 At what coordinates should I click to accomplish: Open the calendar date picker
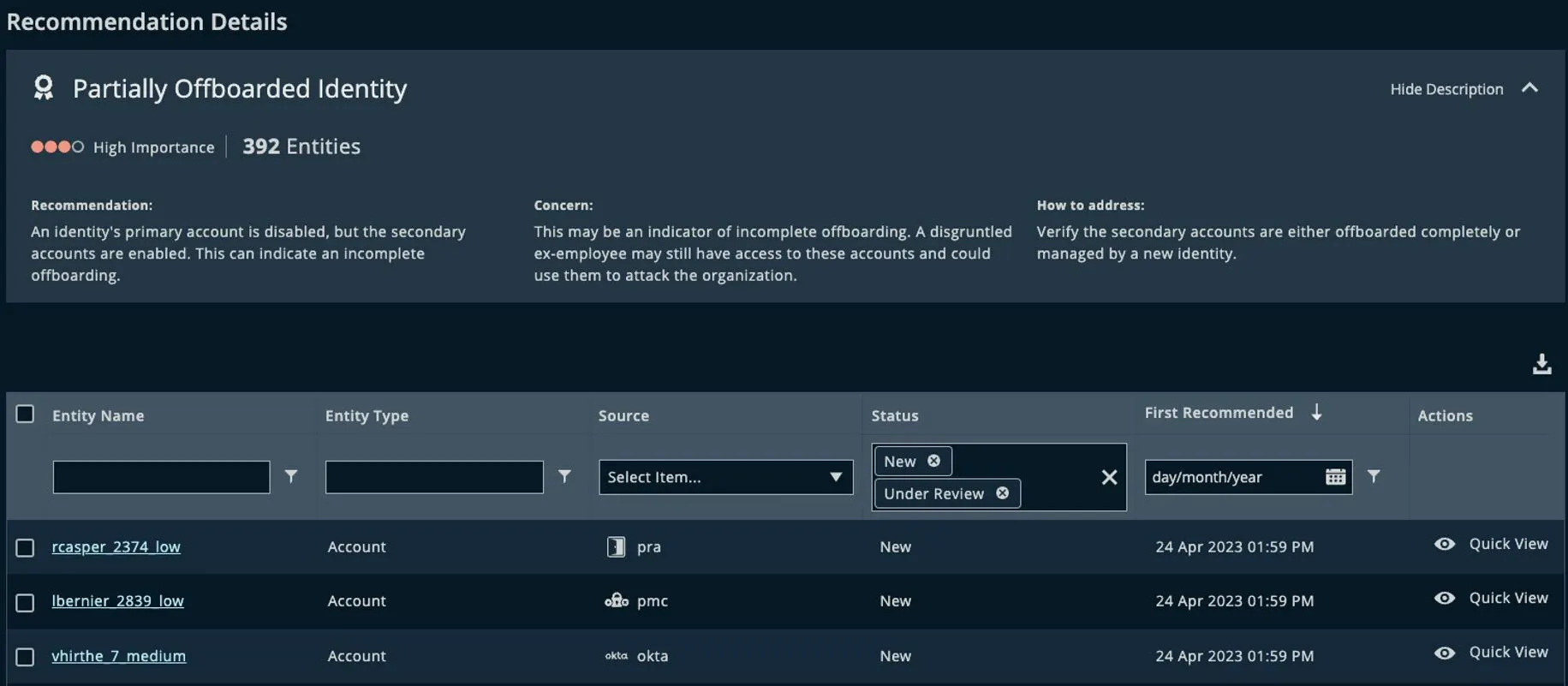pos(1335,477)
